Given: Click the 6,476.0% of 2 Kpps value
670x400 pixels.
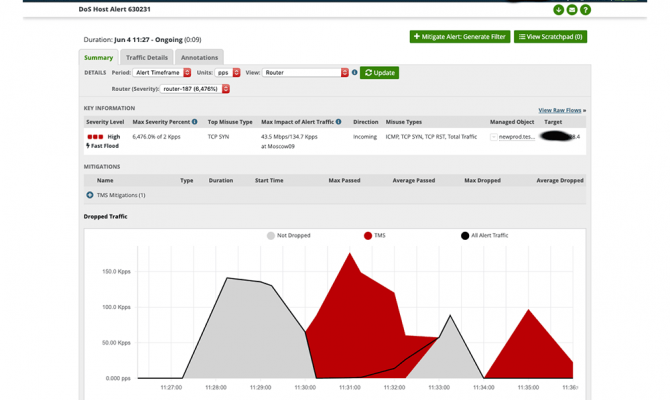Looking at the screenshot, I should point(156,137).
